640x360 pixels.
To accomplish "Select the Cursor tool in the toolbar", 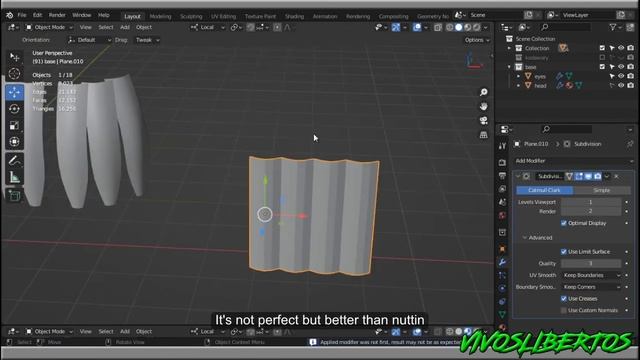I will 15,74.
